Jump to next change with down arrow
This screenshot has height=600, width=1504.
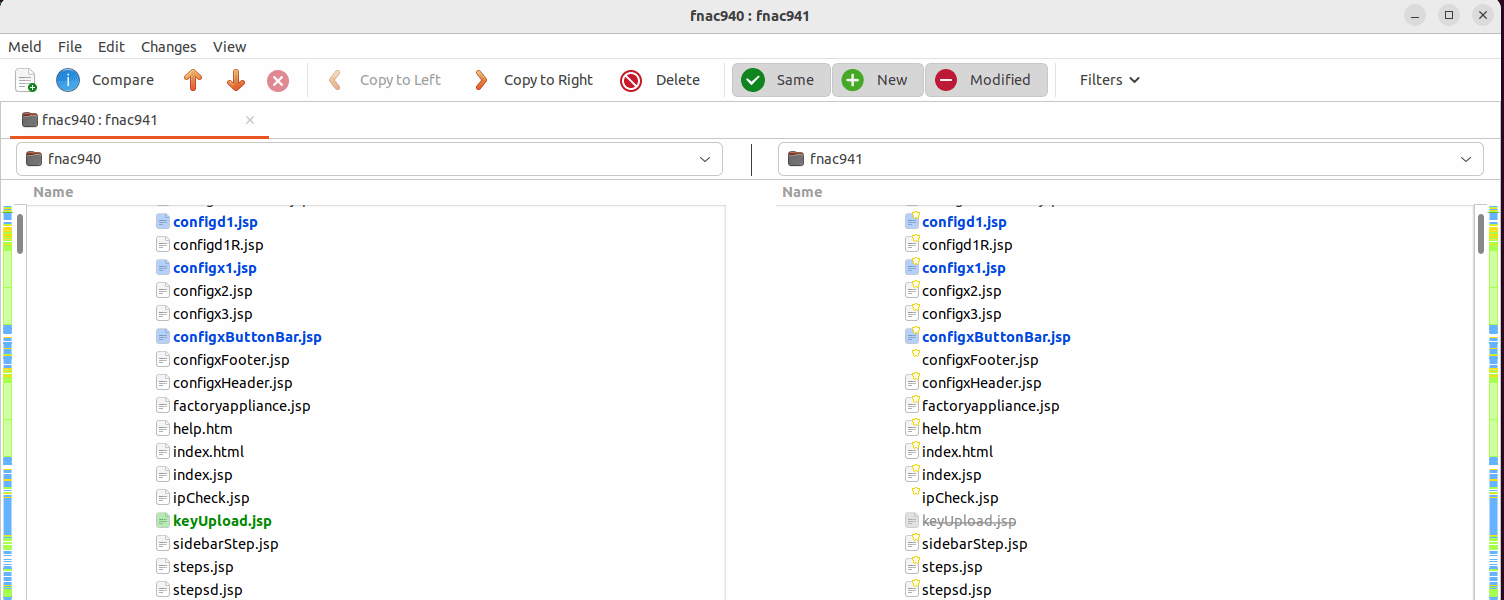click(x=236, y=80)
